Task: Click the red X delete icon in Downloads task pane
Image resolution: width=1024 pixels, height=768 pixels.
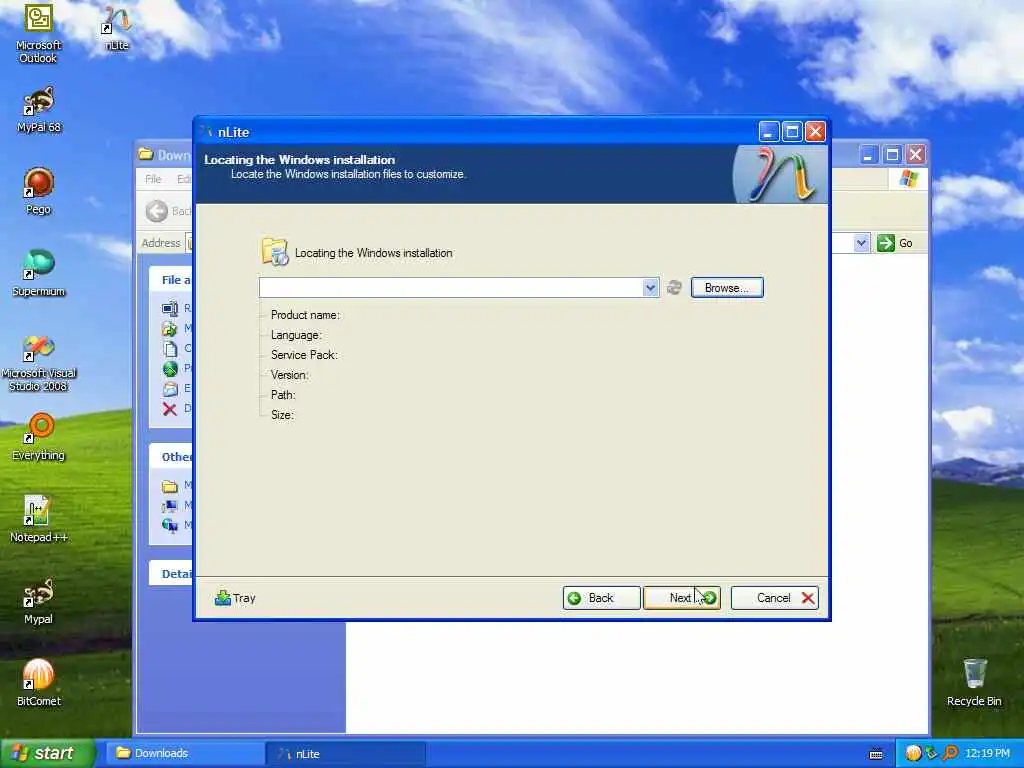Action: pyautogui.click(x=170, y=409)
